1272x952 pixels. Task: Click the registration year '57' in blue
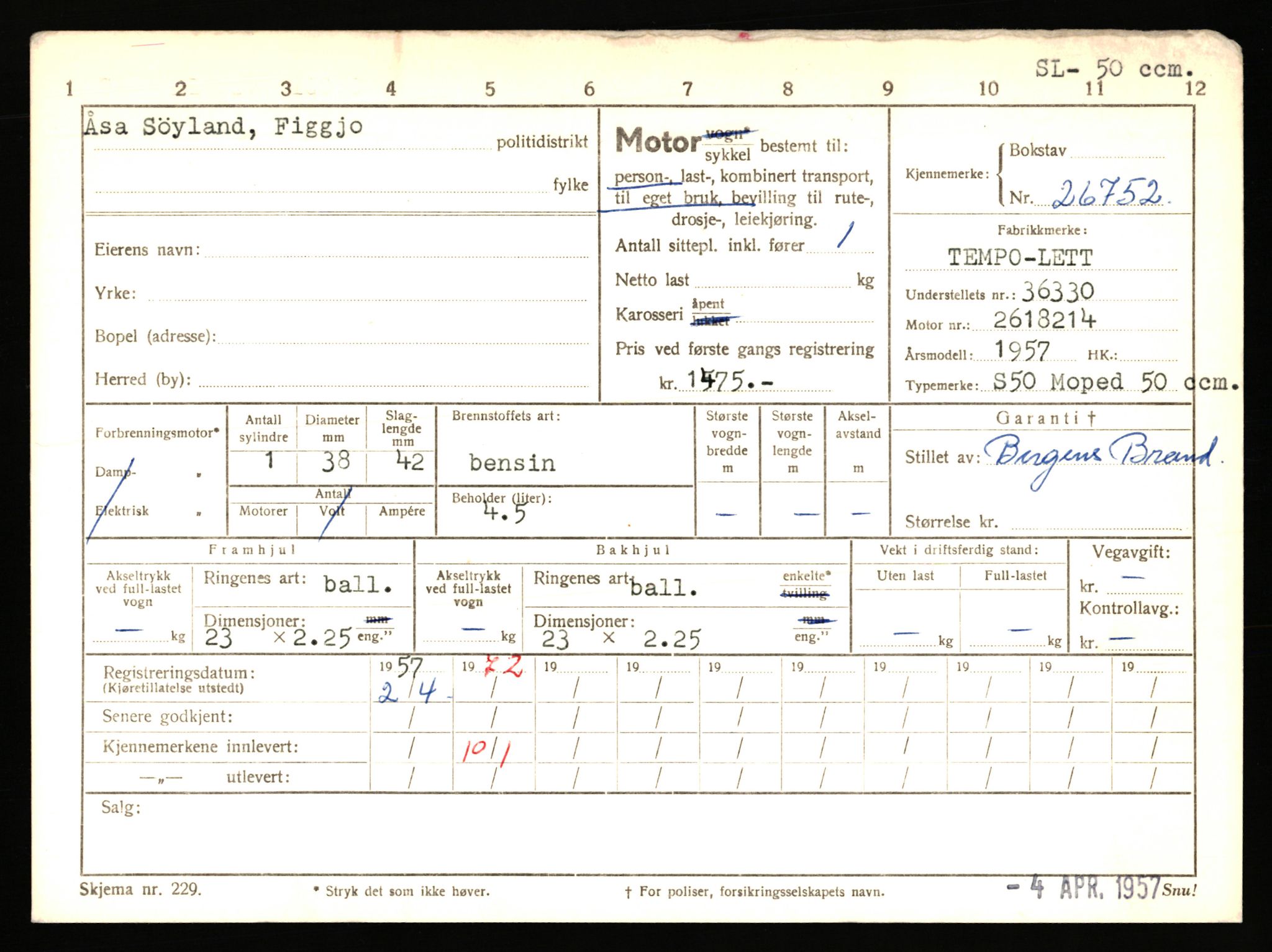click(409, 668)
